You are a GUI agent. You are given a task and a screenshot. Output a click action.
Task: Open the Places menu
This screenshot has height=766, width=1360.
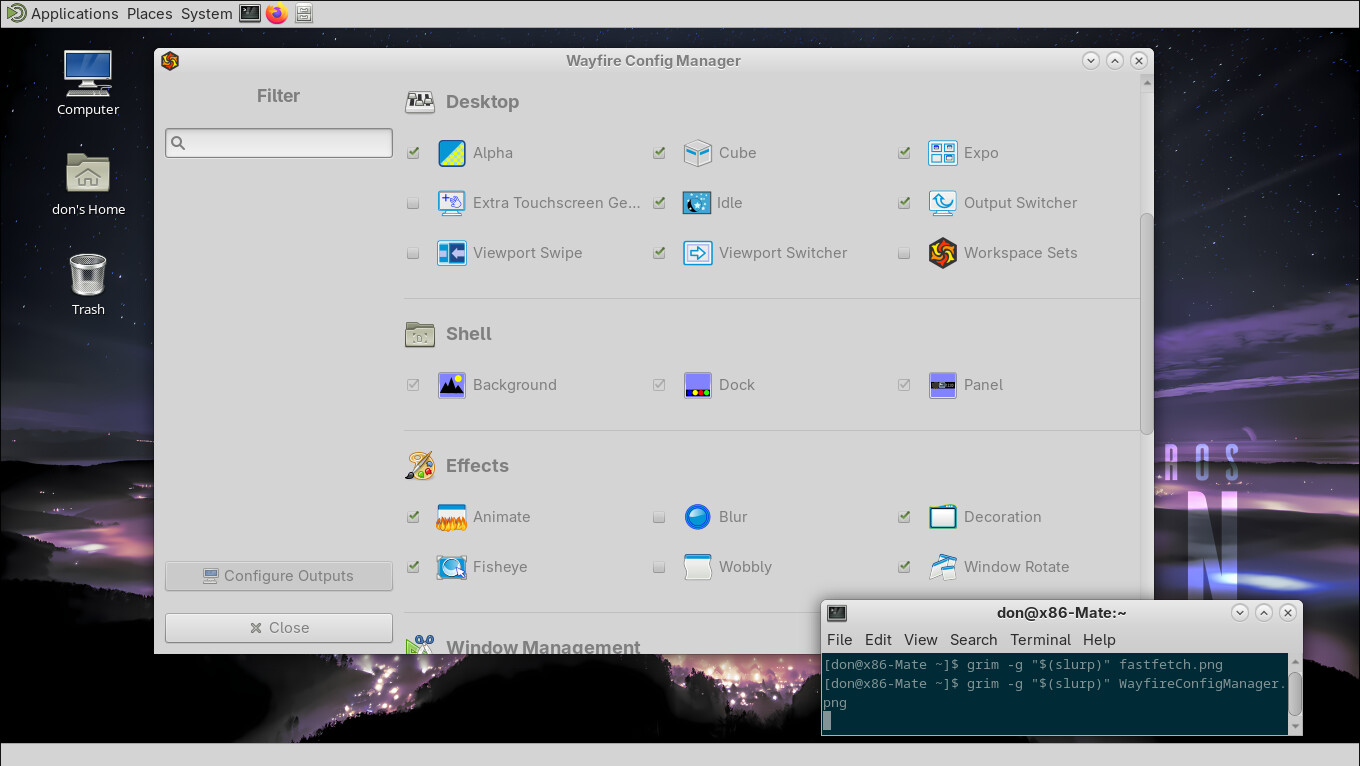point(150,14)
